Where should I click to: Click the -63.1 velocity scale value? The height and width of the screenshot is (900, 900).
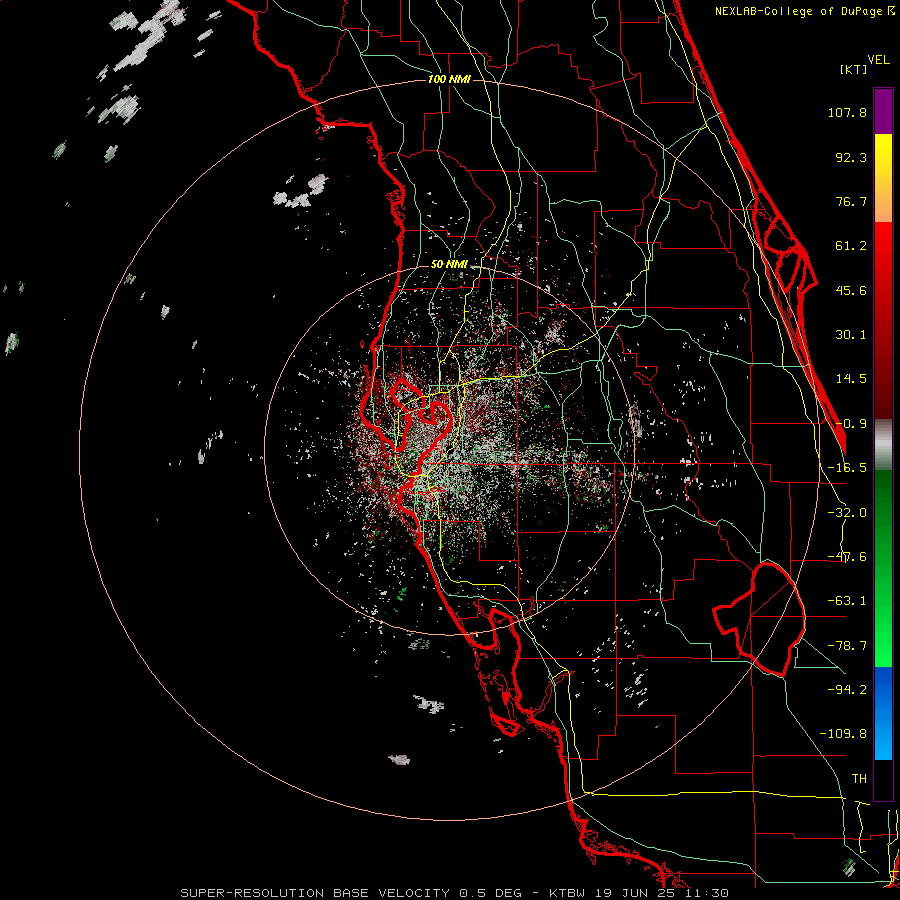click(847, 601)
